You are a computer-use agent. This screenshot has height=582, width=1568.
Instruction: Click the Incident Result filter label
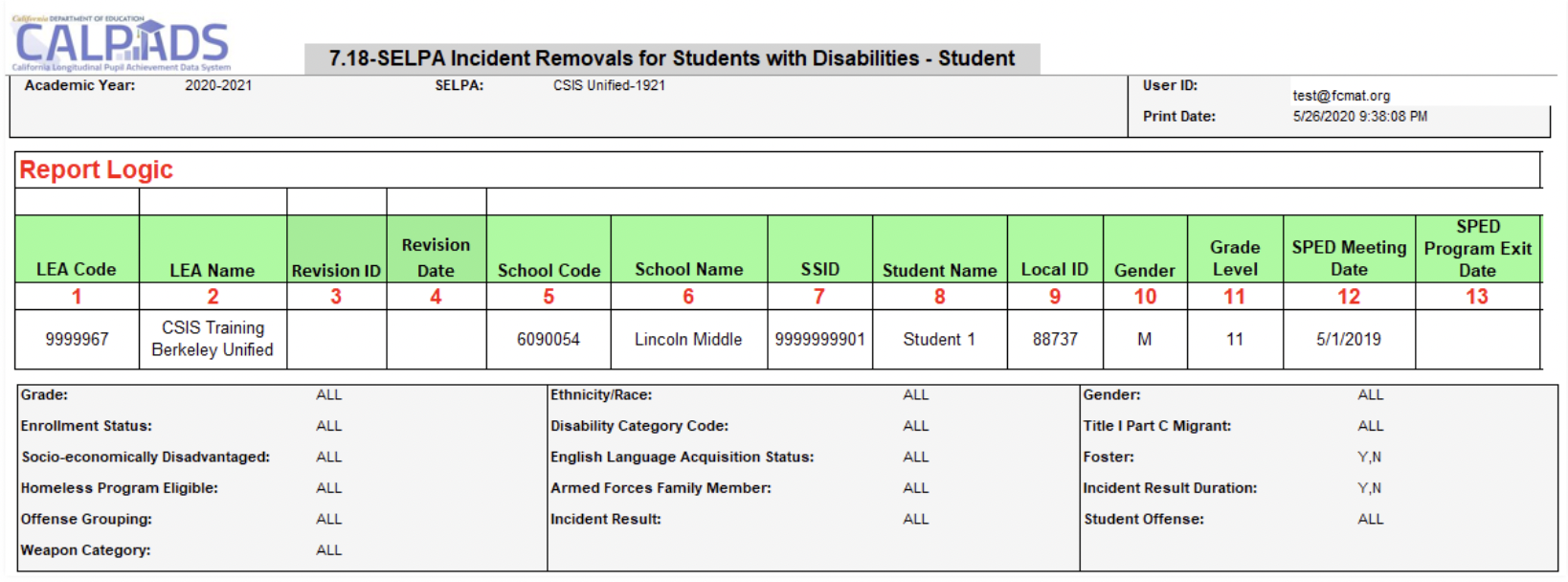click(x=605, y=519)
